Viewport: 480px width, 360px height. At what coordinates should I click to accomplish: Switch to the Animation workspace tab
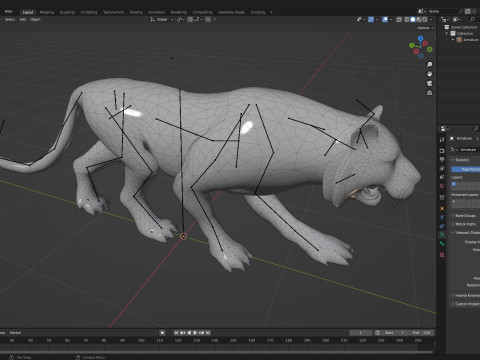156,12
